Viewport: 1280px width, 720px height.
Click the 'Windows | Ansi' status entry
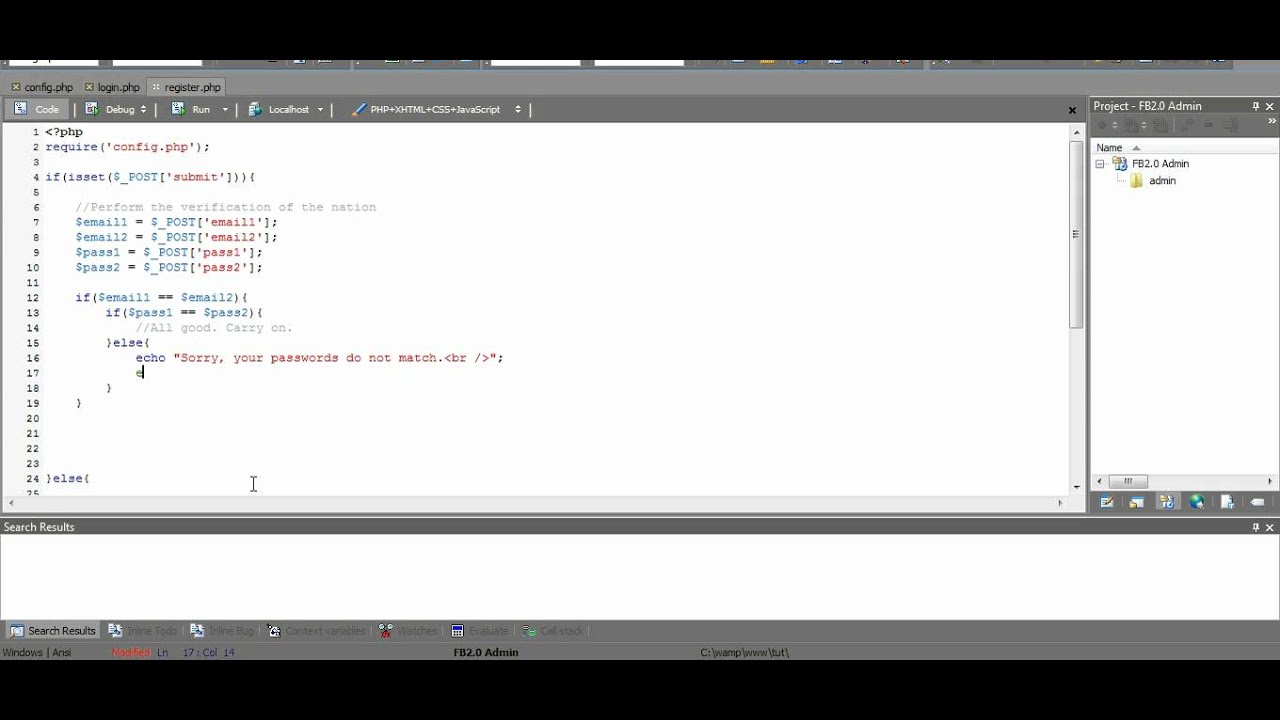tap(37, 652)
